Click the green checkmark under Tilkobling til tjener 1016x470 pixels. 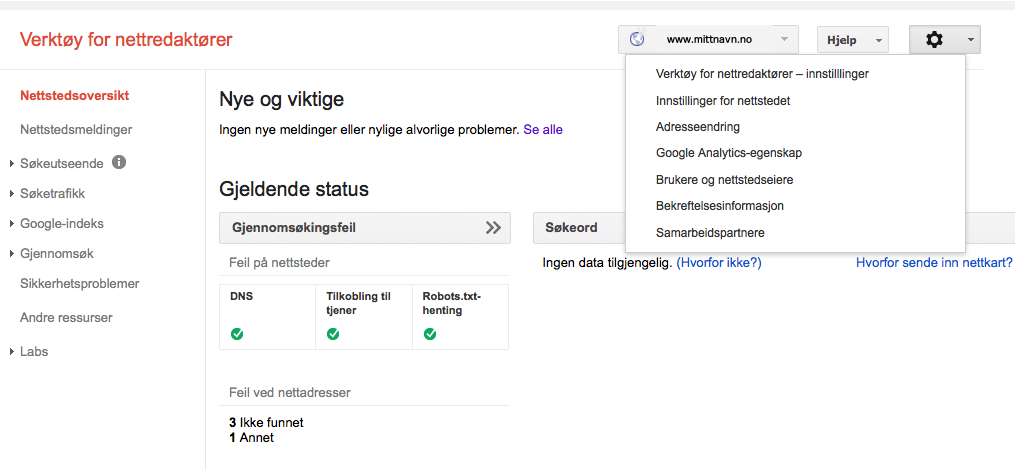point(333,334)
